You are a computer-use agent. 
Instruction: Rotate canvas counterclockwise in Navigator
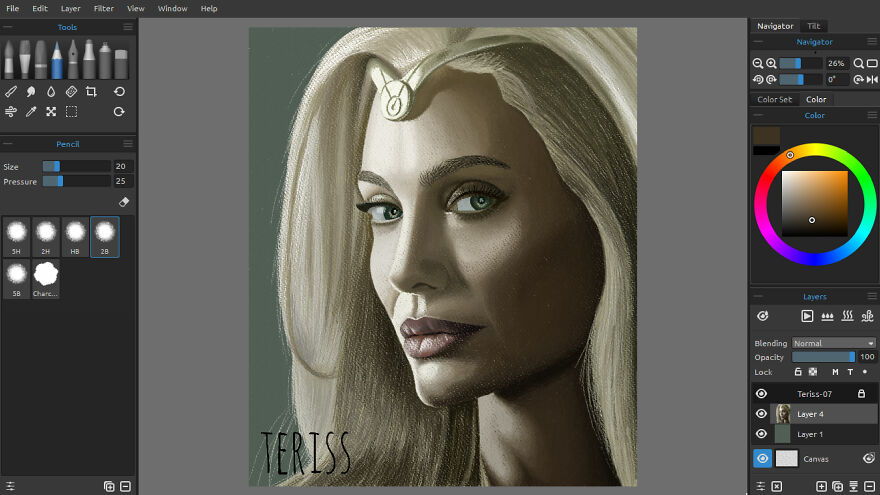[758, 80]
